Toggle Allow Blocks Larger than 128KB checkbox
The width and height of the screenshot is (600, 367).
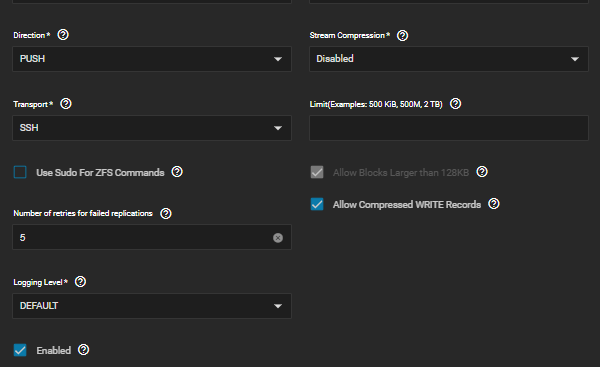tap(317, 172)
